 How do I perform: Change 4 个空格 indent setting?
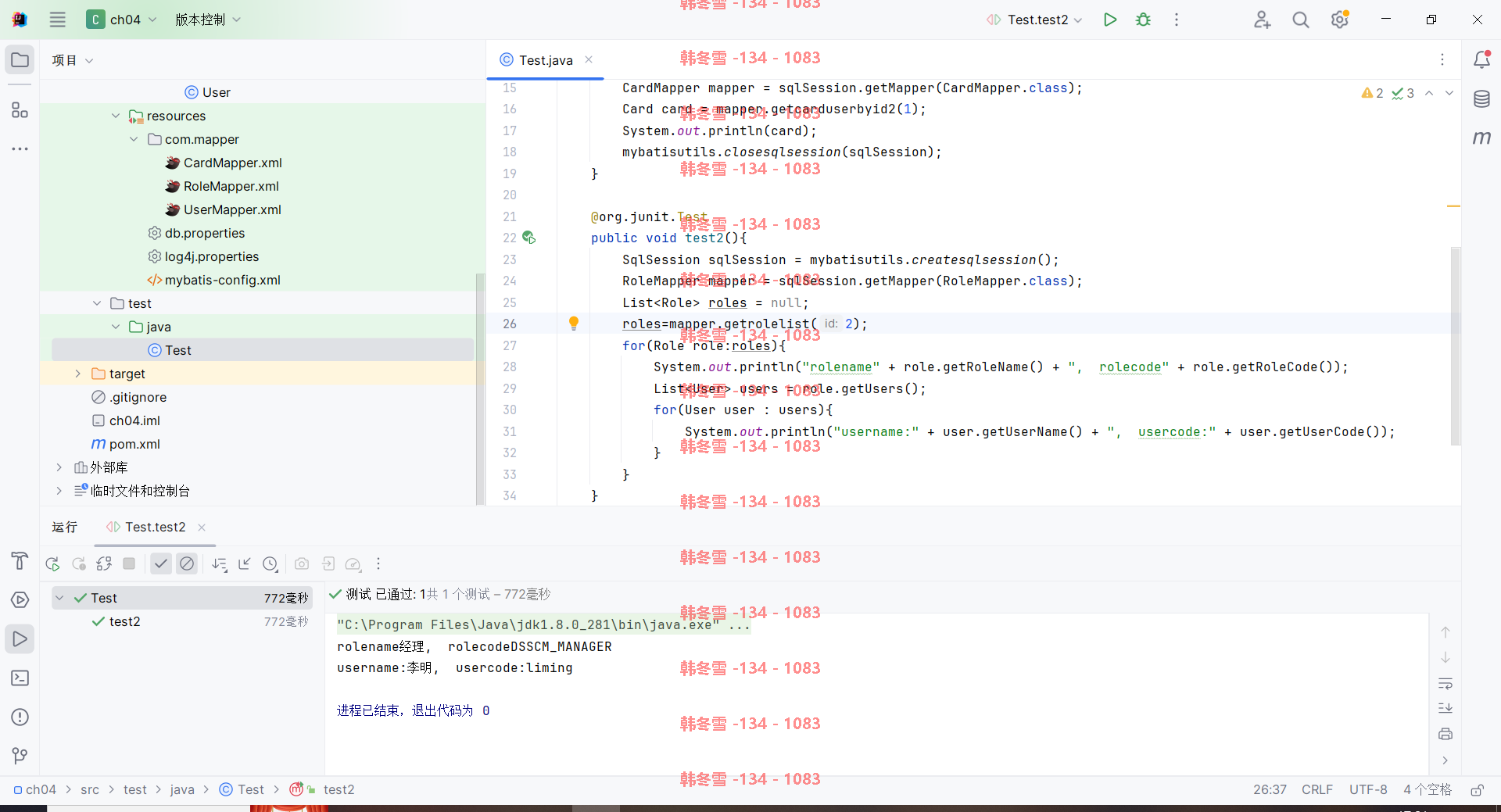coord(1427,789)
